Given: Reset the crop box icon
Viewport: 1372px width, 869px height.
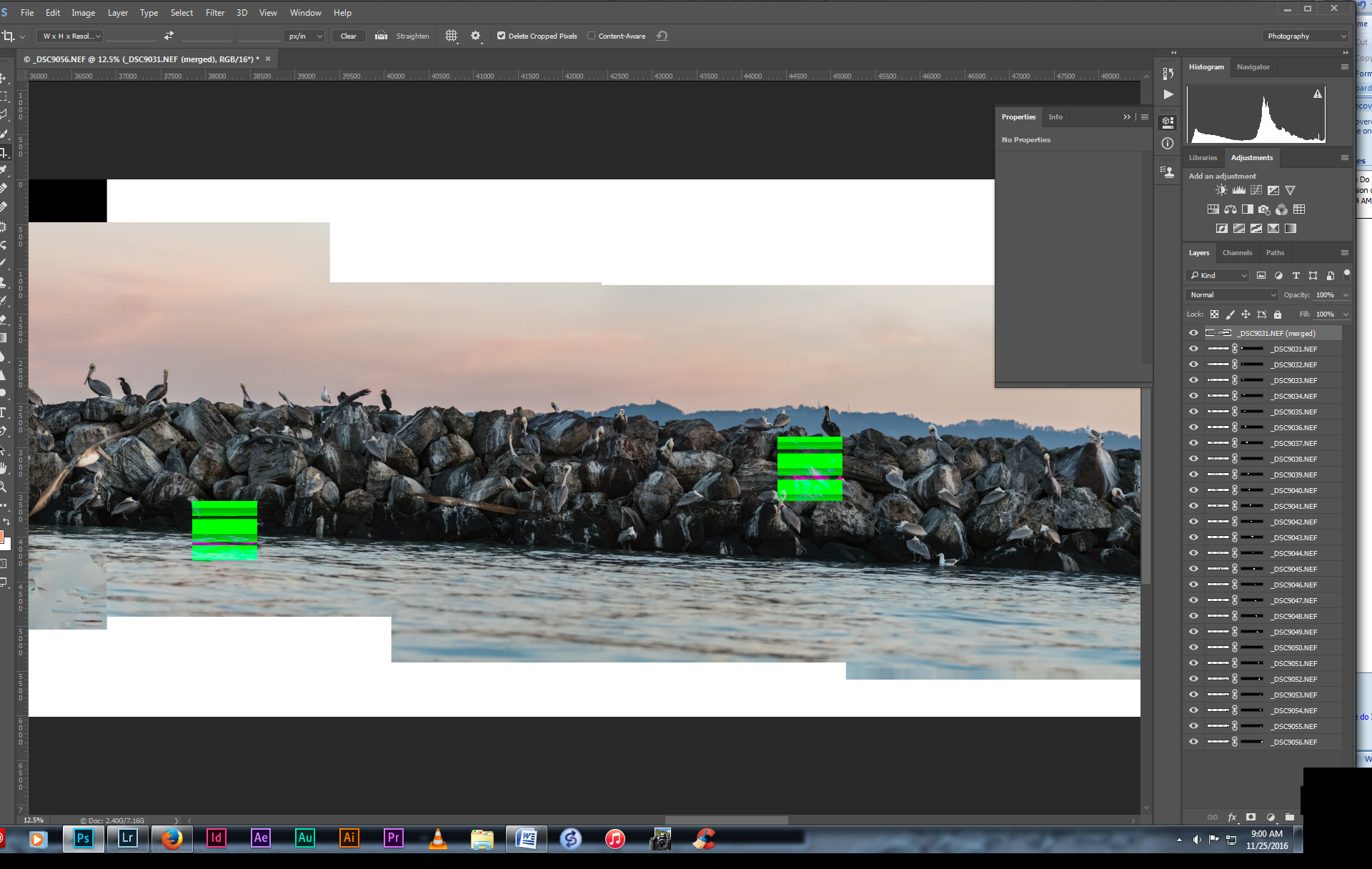Looking at the screenshot, I should [x=662, y=36].
